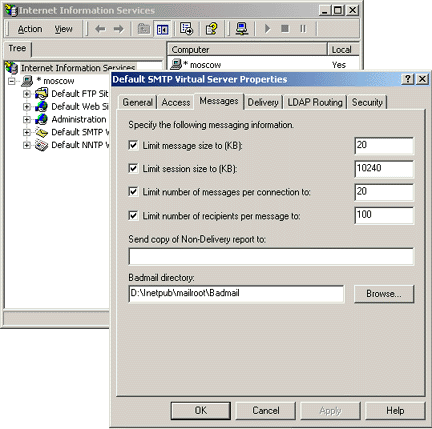Toggle Limit number of messages per connection
This screenshot has height=429, width=432.
(x=133, y=192)
